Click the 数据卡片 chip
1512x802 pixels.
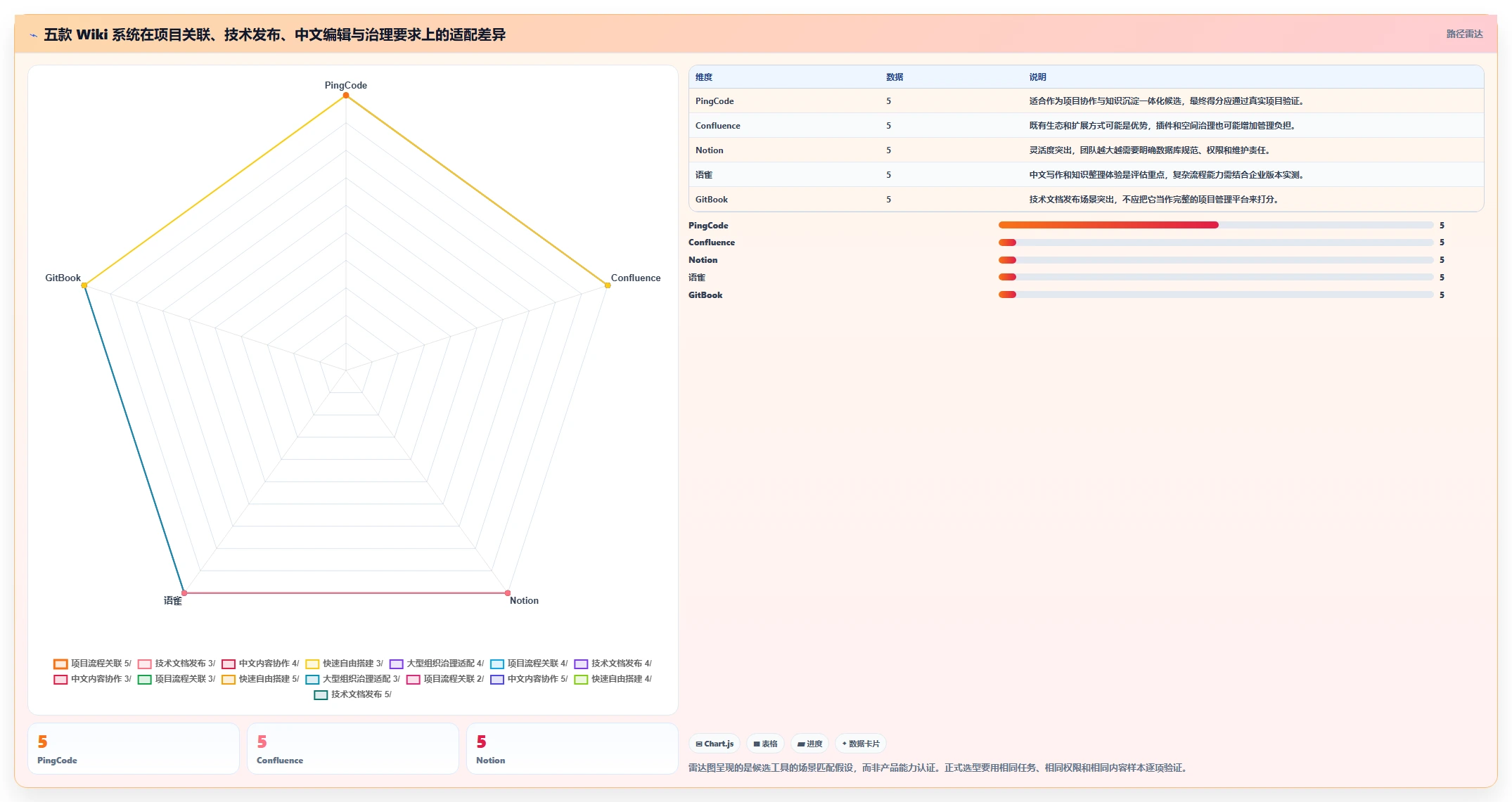click(861, 744)
